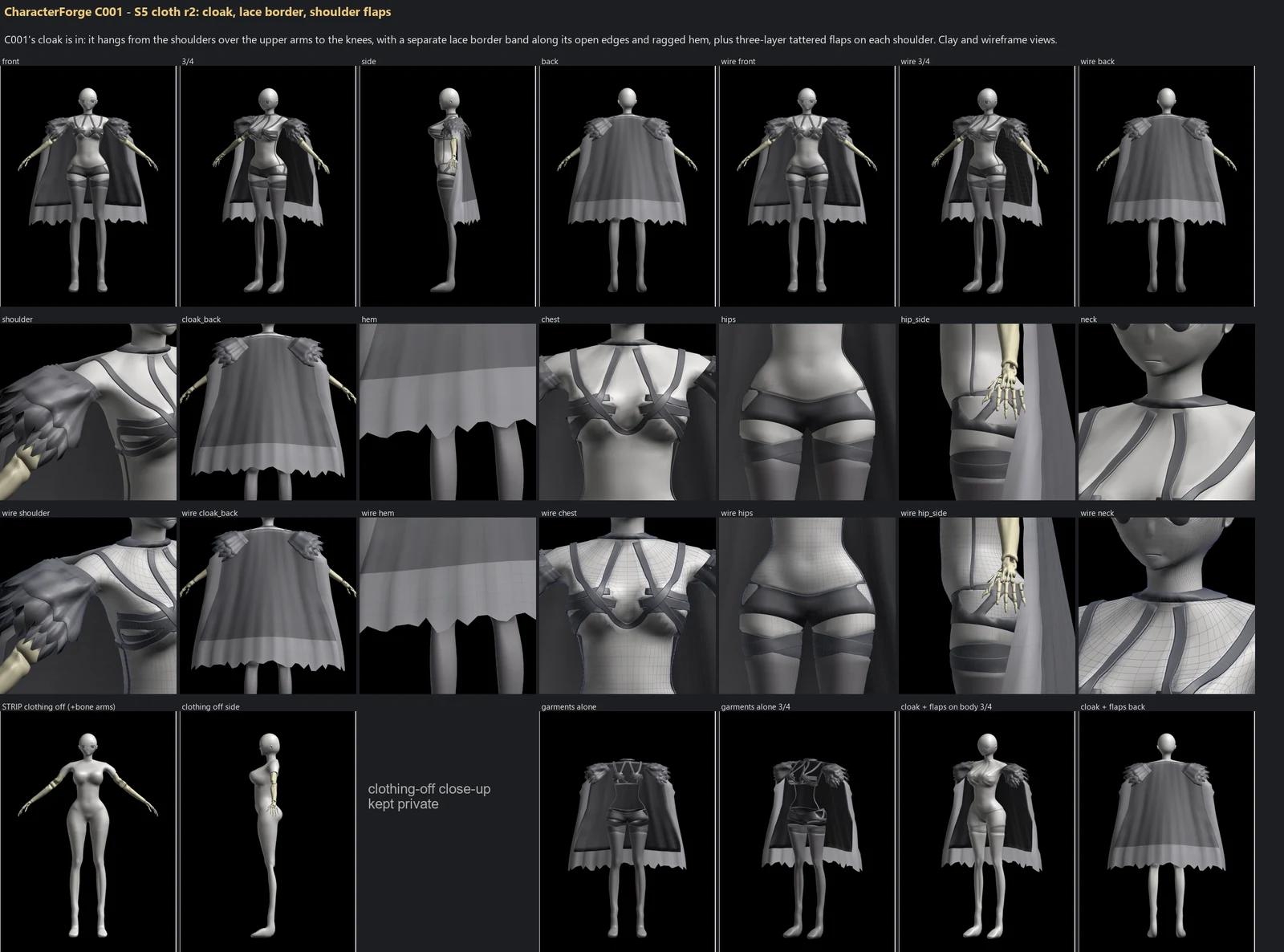
Task: Open the cloak_back close-up thumbnail
Action: point(268,412)
